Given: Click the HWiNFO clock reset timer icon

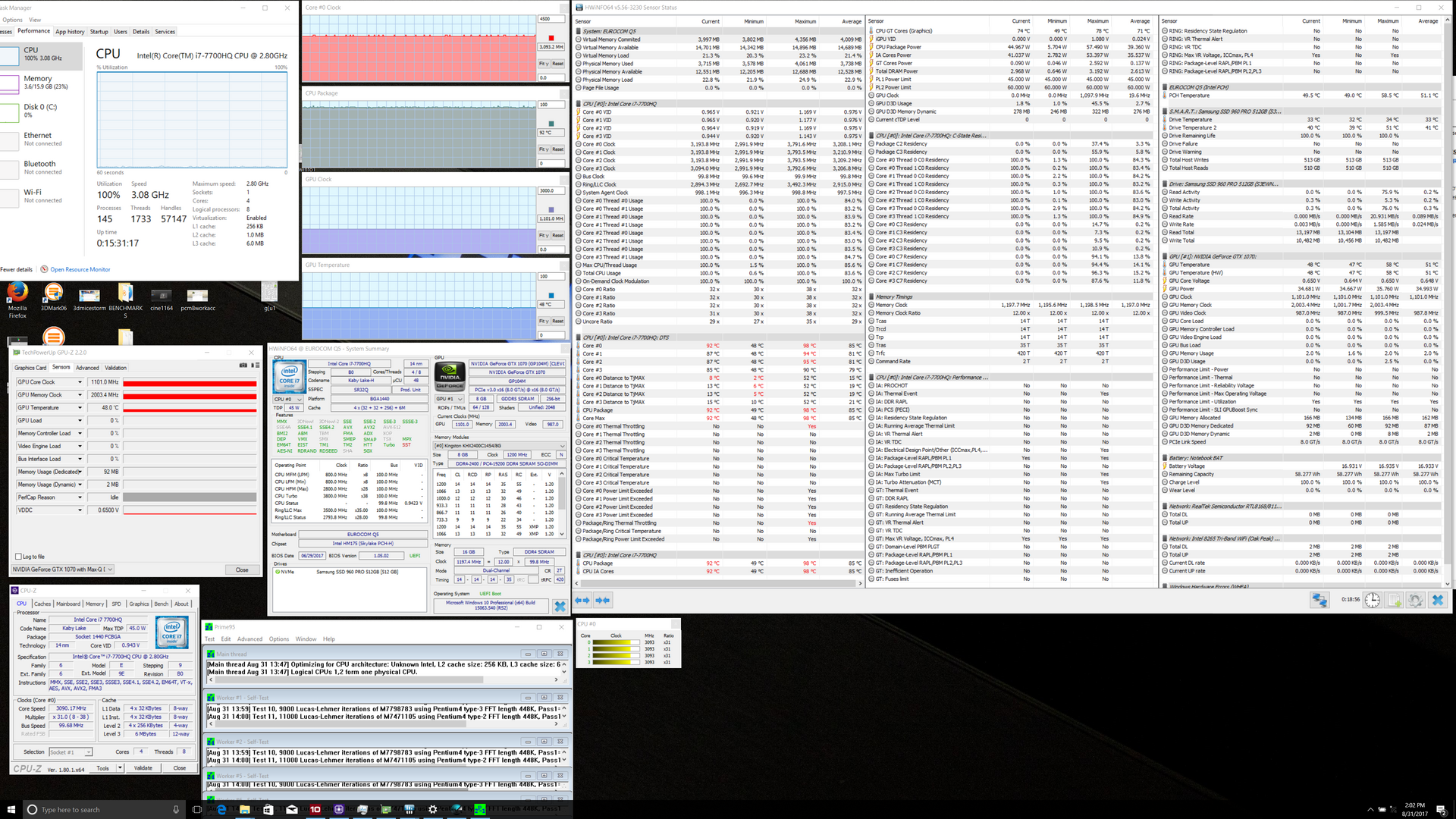Looking at the screenshot, I should [1373, 600].
